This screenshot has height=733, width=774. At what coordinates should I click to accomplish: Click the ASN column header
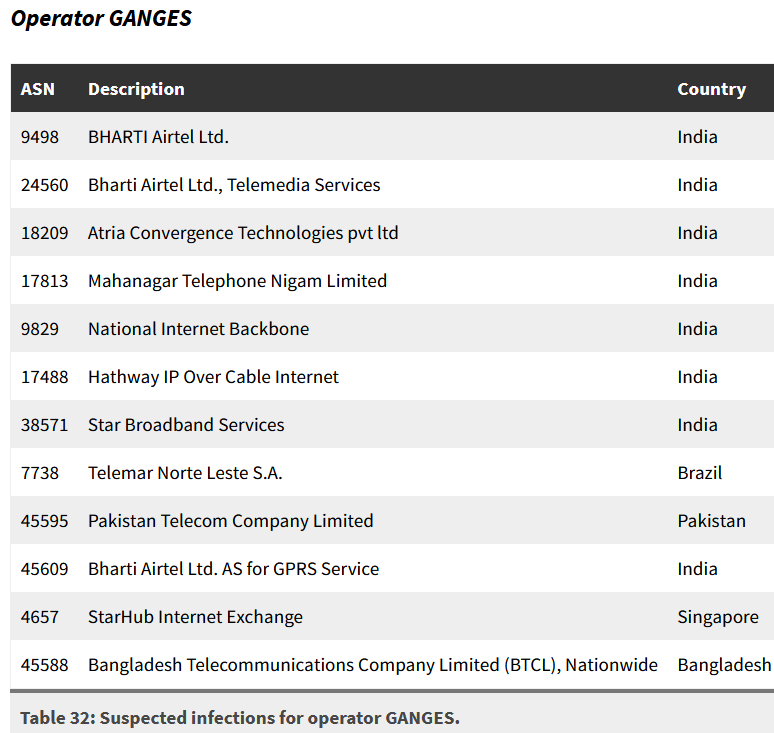point(38,89)
